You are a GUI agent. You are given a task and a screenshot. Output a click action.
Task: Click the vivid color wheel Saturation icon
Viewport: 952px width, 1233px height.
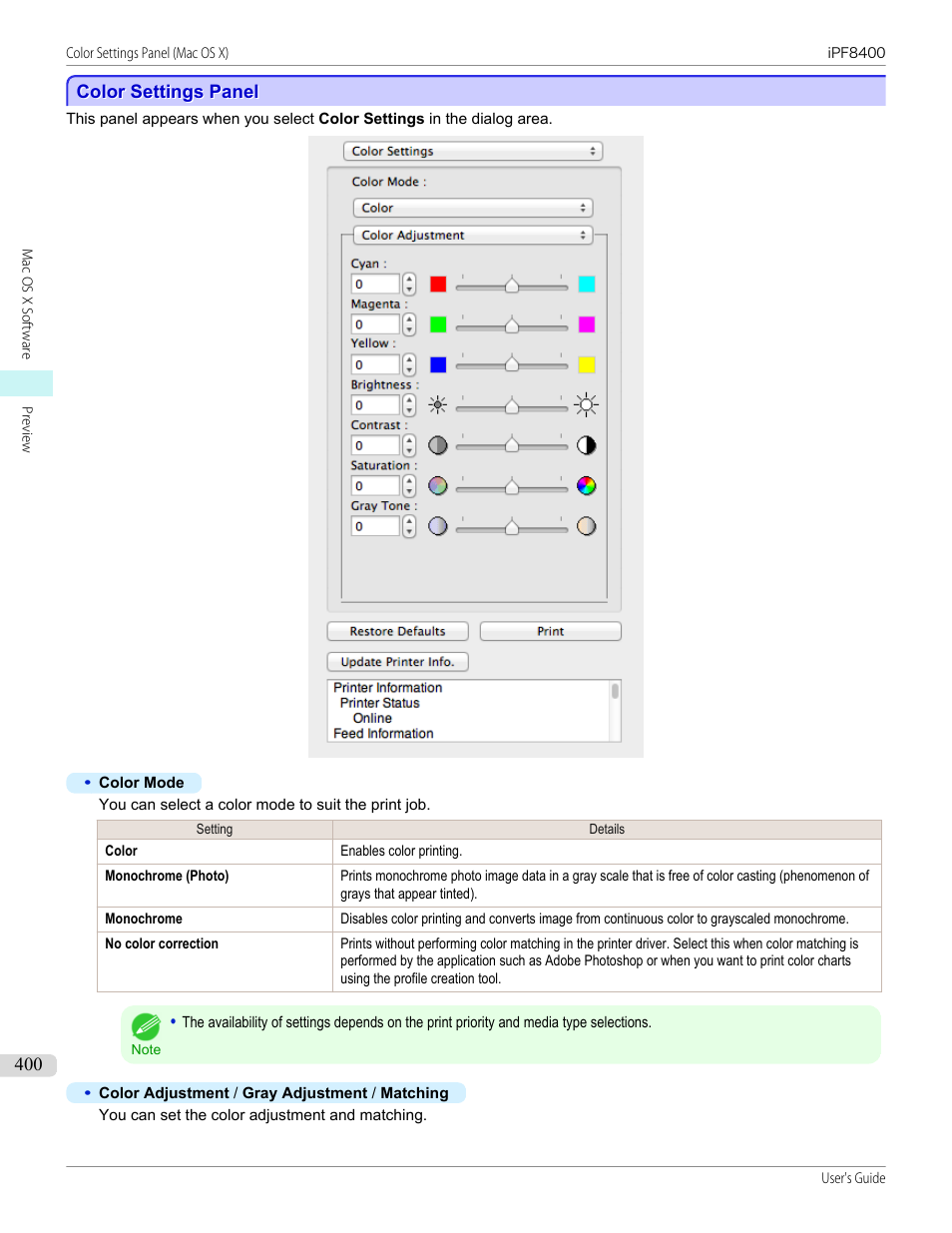click(x=586, y=486)
